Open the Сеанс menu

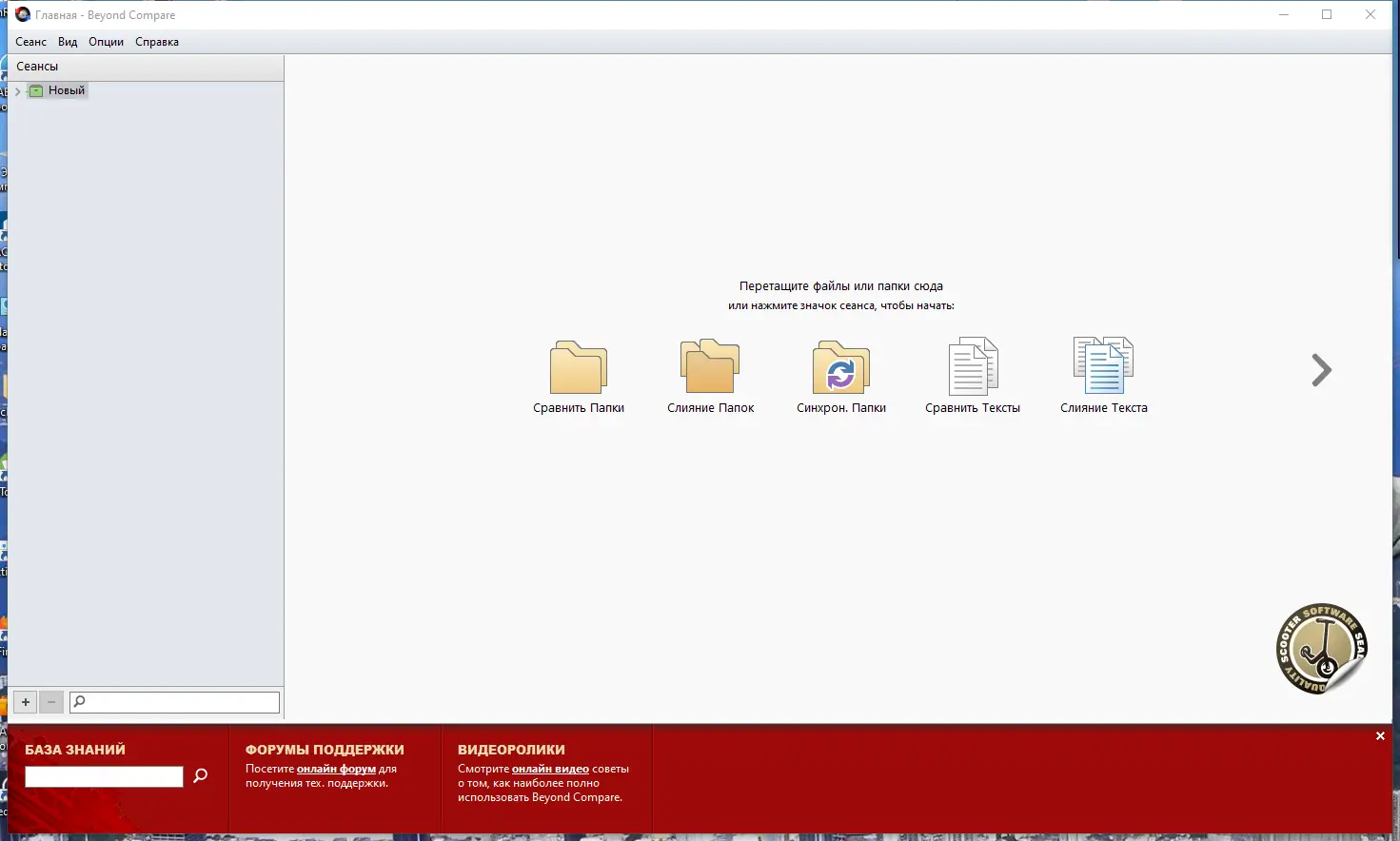pos(30,42)
